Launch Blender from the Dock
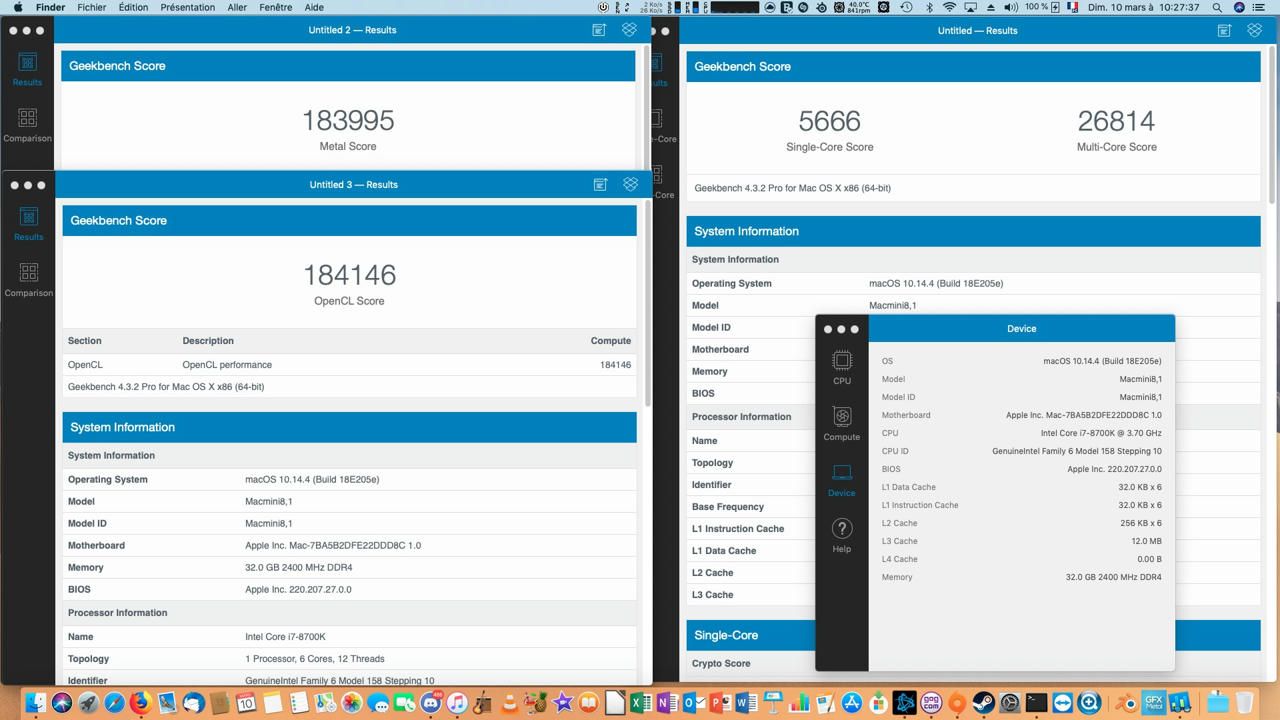 pos(1126,703)
